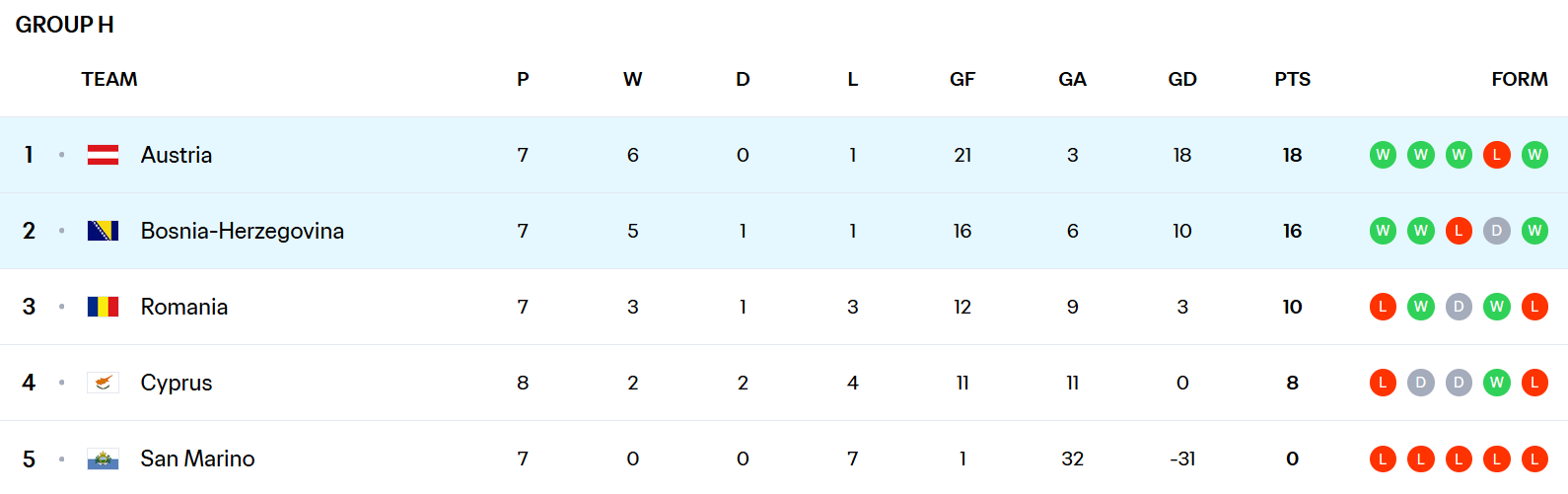The width and height of the screenshot is (1568, 494).
Task: Click the GROUP H heading
Action: [64, 25]
